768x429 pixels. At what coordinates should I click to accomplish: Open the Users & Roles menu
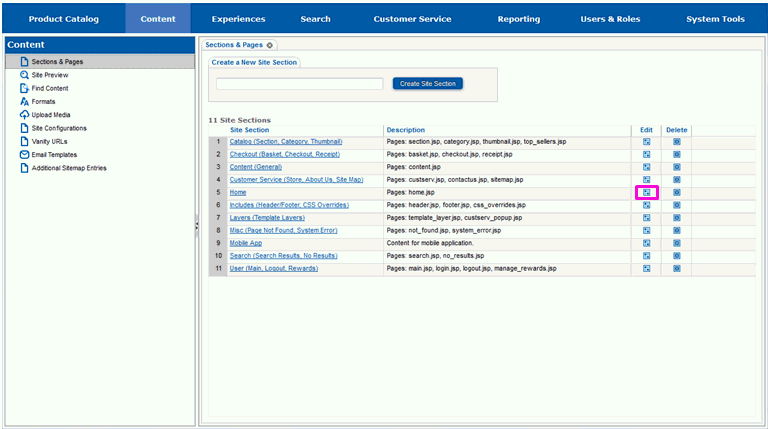[x=610, y=19]
